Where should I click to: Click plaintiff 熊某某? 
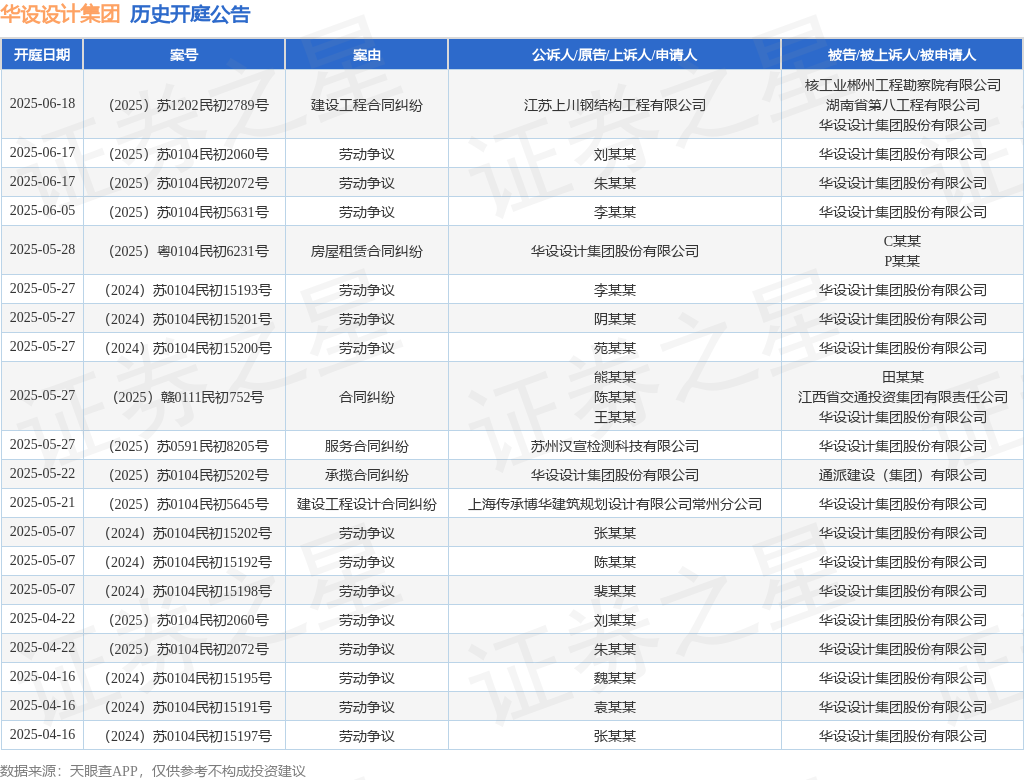[x=615, y=377]
